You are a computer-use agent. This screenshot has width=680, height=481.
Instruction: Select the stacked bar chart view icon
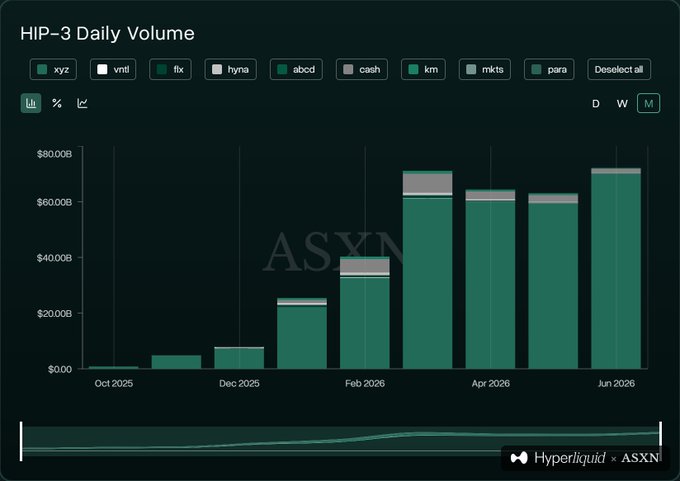coord(31,103)
